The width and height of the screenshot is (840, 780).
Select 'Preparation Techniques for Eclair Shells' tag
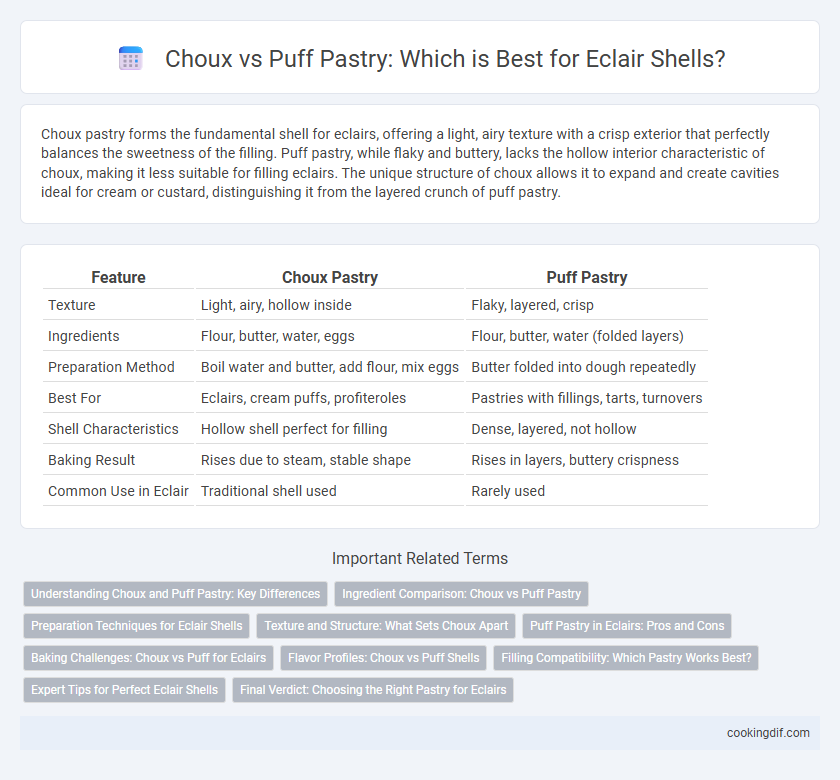pos(137,626)
